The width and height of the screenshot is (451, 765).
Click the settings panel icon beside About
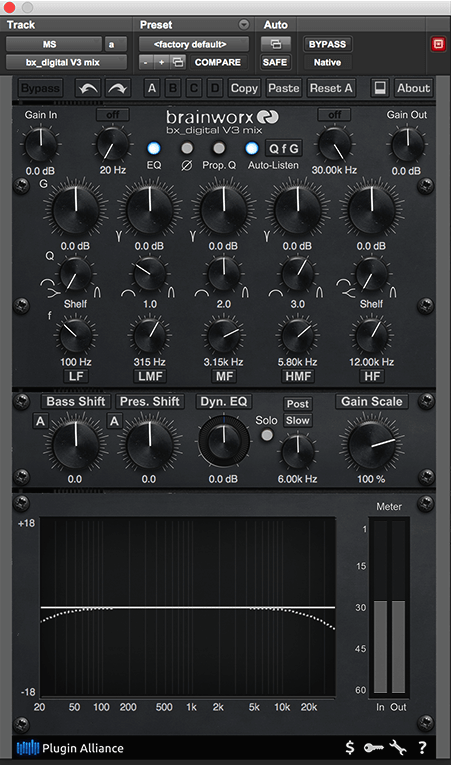click(x=380, y=88)
